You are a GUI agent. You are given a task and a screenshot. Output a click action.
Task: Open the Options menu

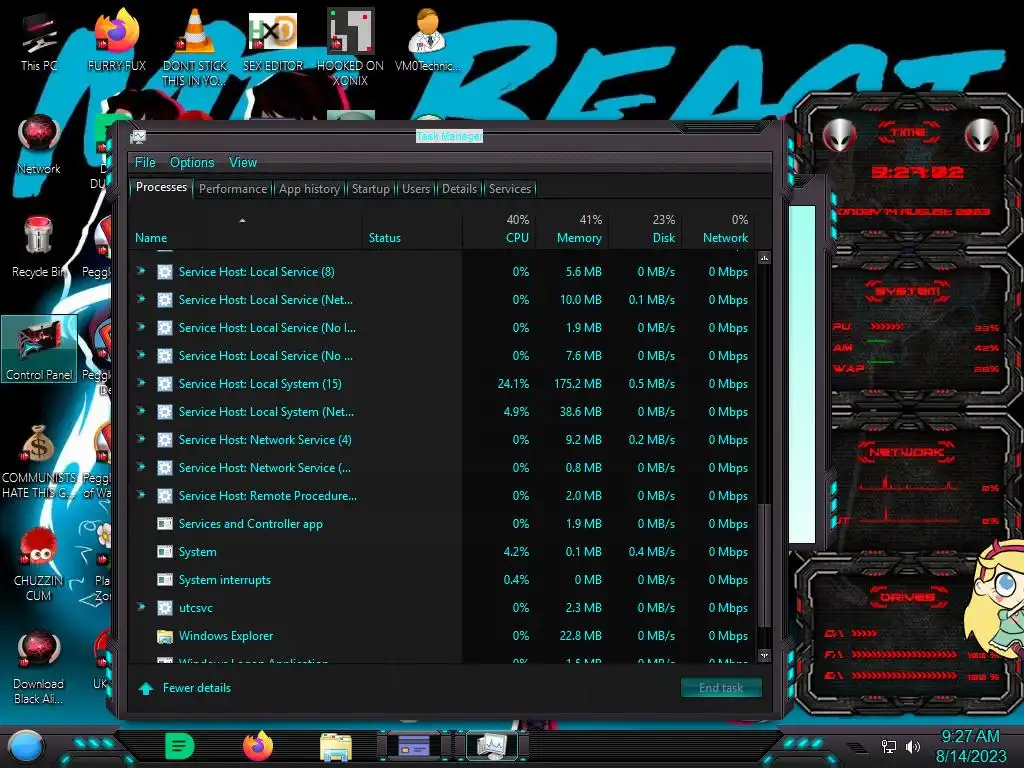pos(192,162)
